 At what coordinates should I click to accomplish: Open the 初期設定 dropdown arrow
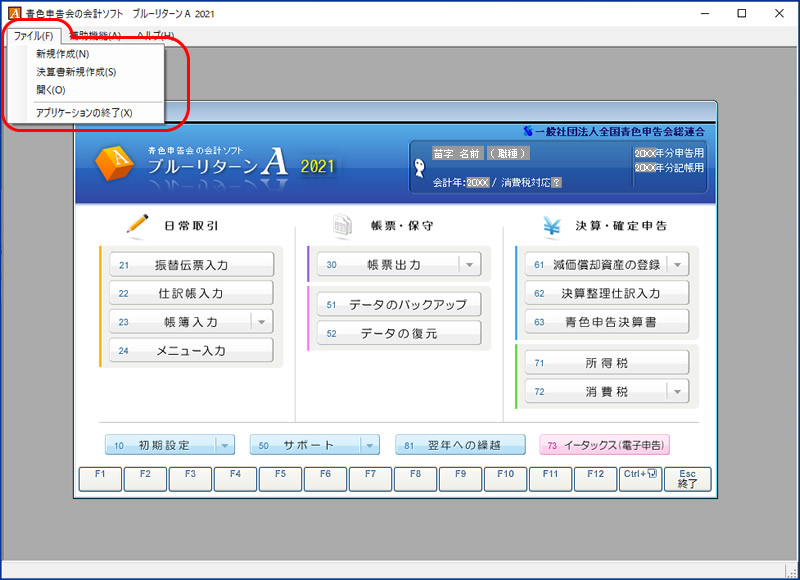(225, 445)
